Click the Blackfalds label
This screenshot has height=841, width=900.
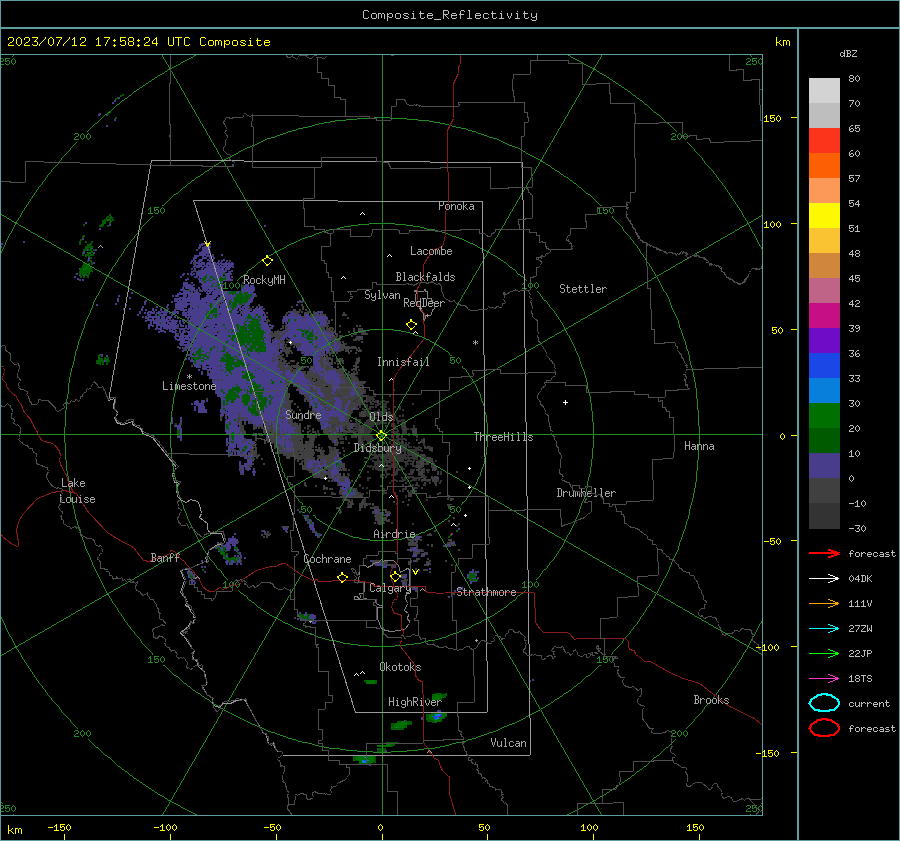(x=425, y=277)
